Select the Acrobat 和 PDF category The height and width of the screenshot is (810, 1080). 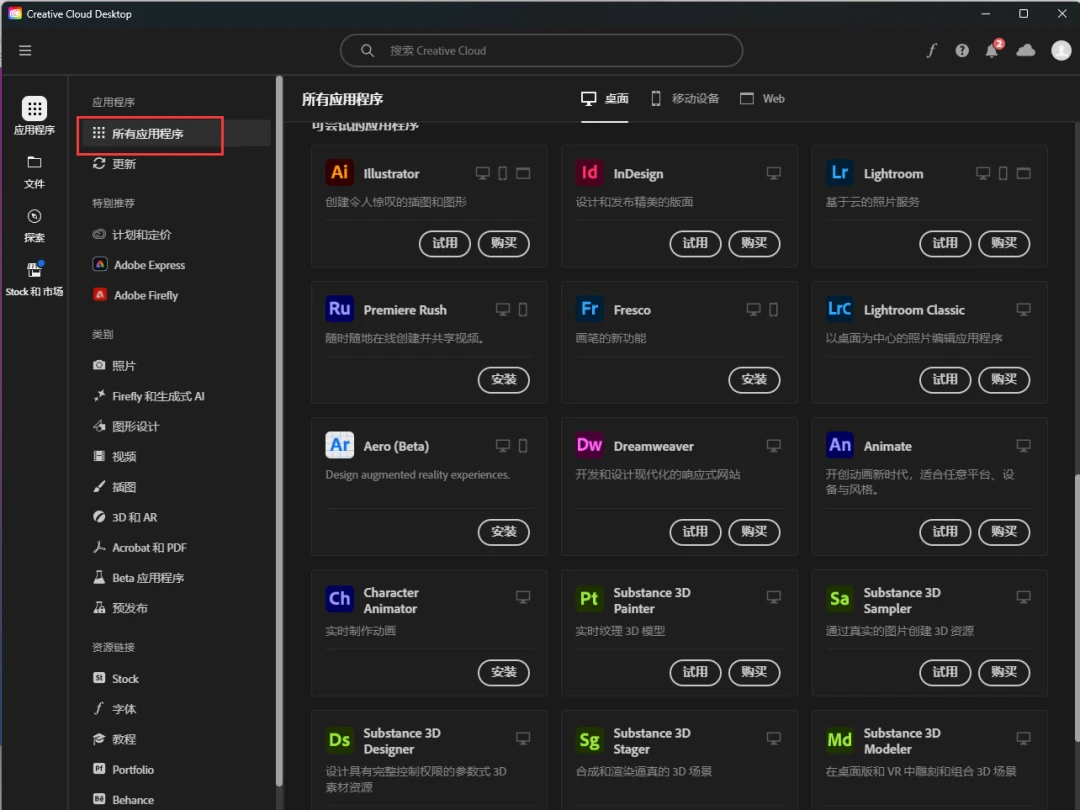click(x=140, y=548)
